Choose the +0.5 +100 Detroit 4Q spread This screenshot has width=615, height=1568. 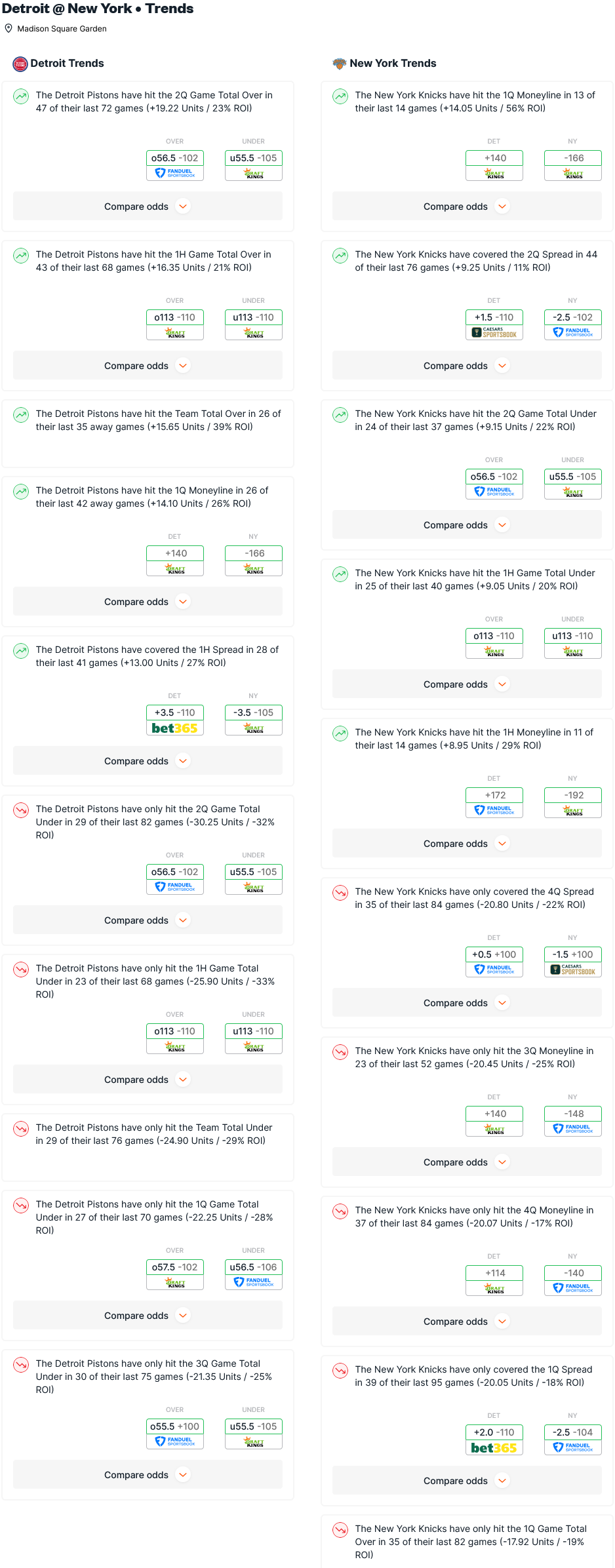[x=494, y=954]
